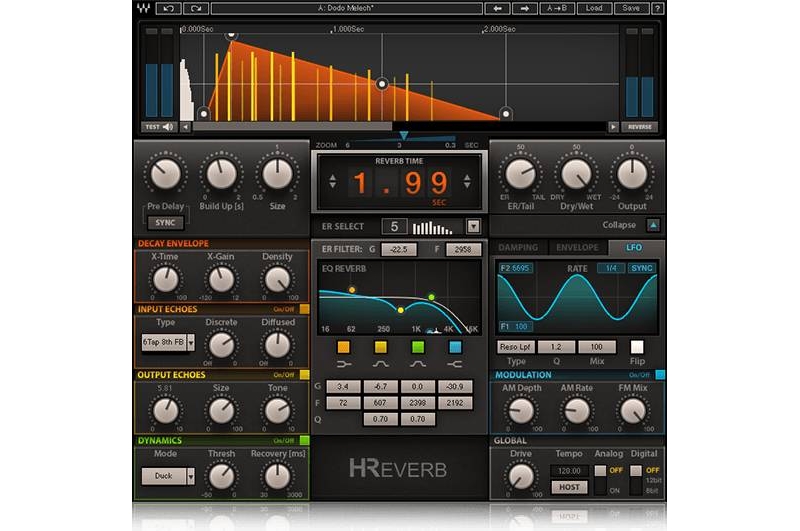Click the Zoom slider triangle handle
800x531 pixels.
click(x=404, y=136)
